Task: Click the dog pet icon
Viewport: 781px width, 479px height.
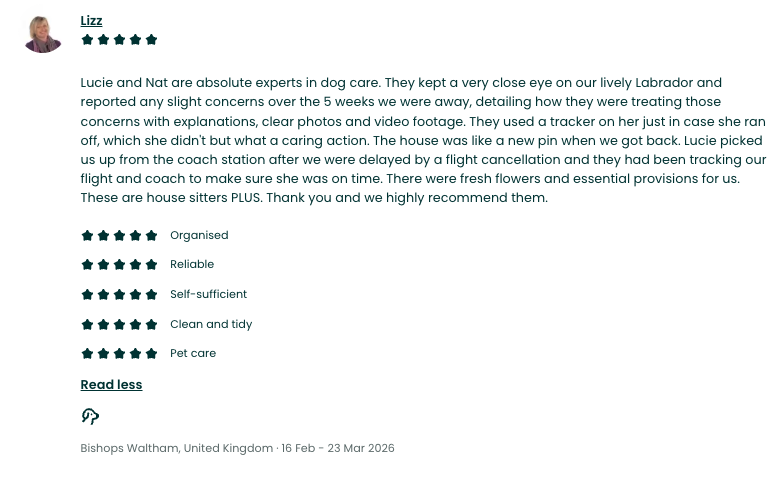Action: point(90,416)
